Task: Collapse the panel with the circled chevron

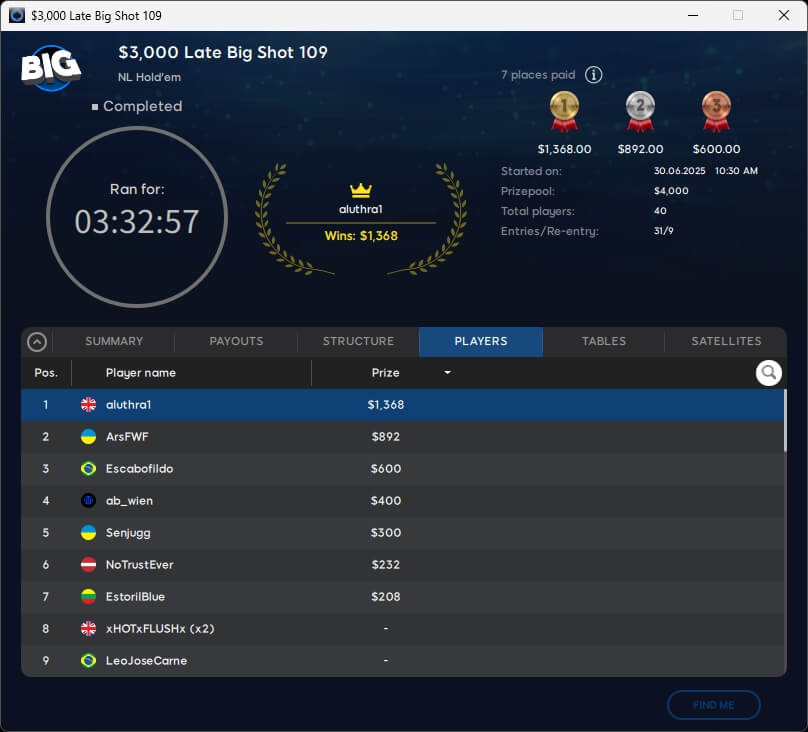Action: pyautogui.click(x=37, y=342)
